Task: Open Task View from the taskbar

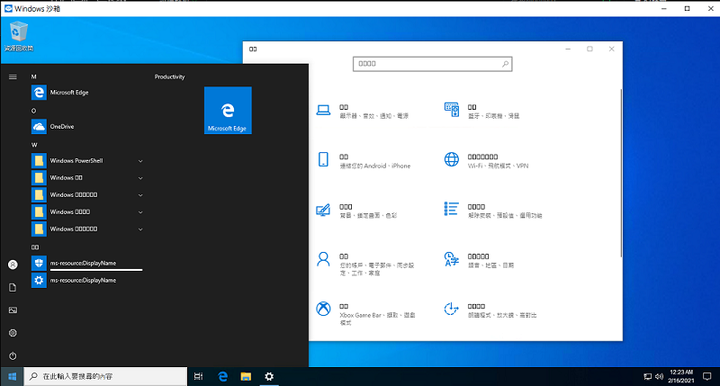Action: [x=198, y=376]
